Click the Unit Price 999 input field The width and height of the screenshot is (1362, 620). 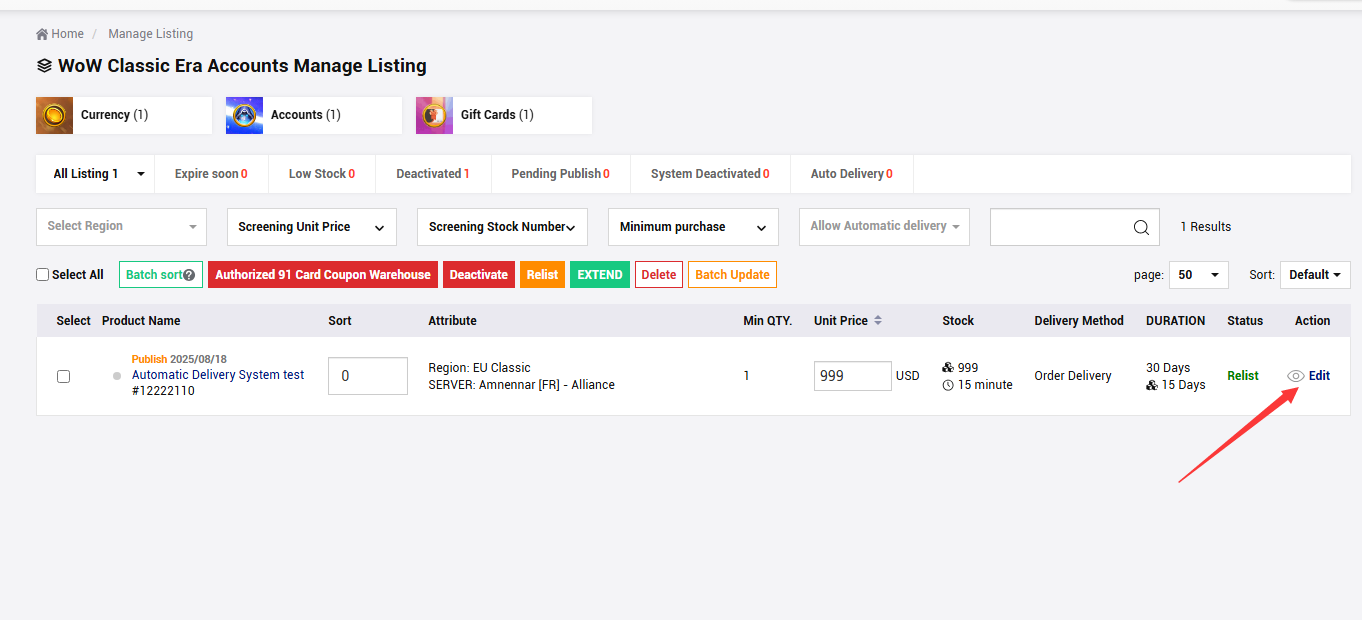pos(851,376)
